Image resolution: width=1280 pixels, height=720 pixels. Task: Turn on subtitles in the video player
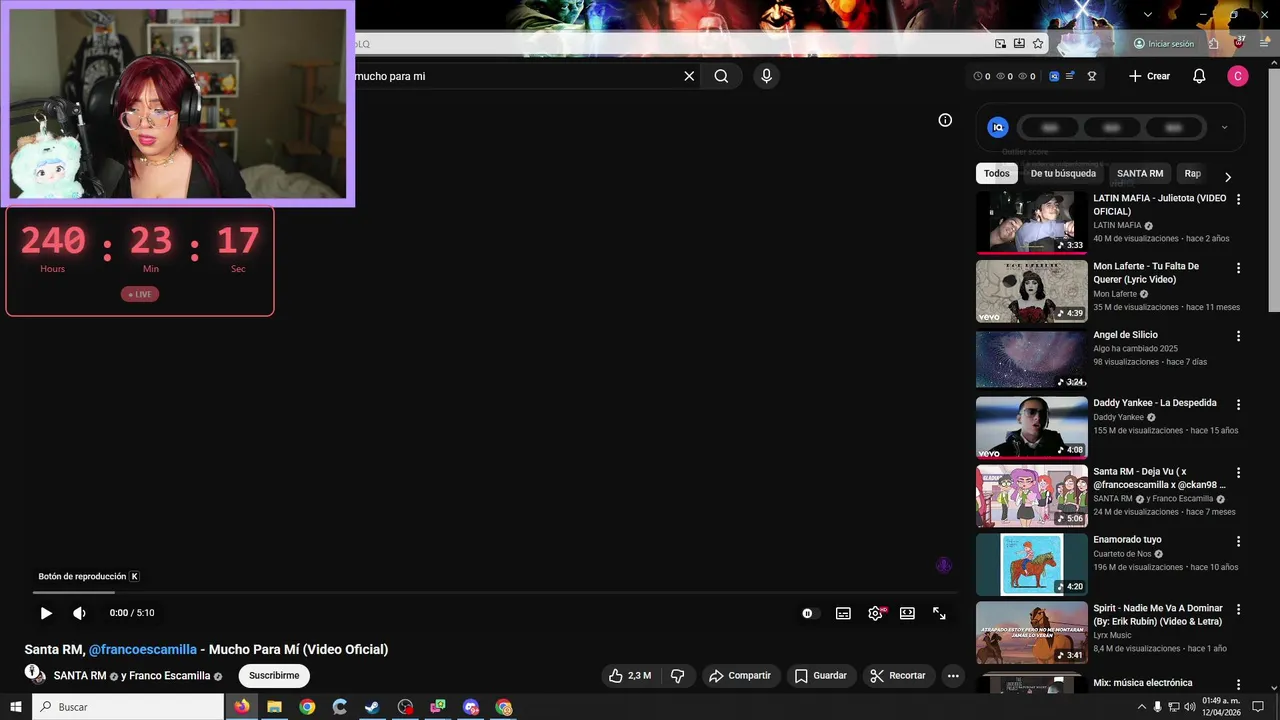(843, 613)
